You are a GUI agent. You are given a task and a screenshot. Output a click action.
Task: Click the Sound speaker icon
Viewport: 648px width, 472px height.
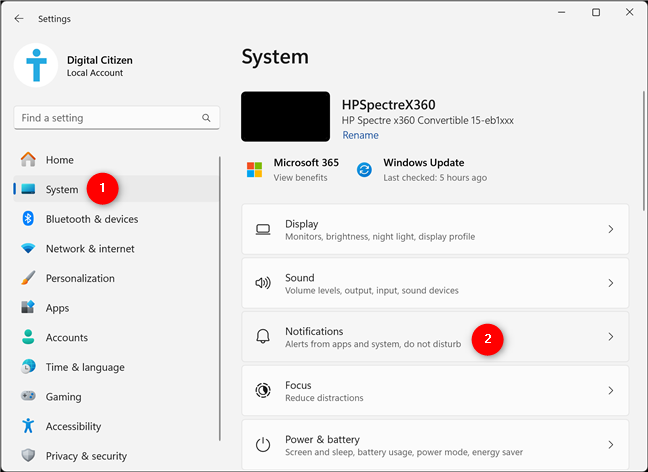pyautogui.click(x=263, y=283)
